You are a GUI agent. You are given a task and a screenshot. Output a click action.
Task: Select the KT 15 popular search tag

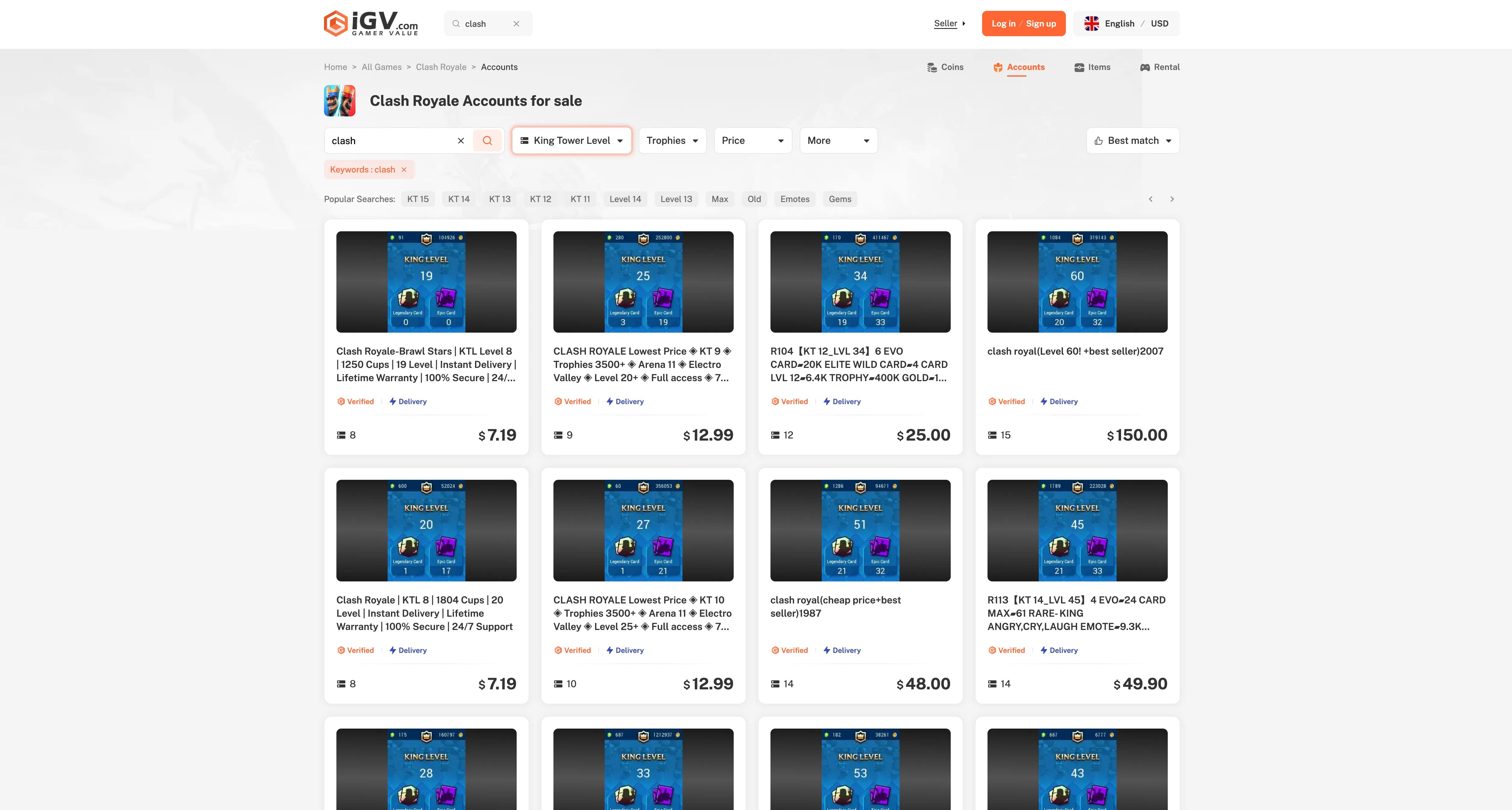click(418, 199)
